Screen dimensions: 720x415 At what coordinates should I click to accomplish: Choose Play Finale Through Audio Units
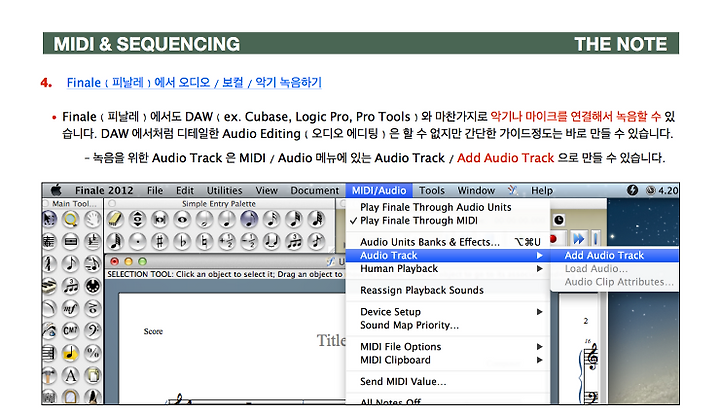point(448,208)
